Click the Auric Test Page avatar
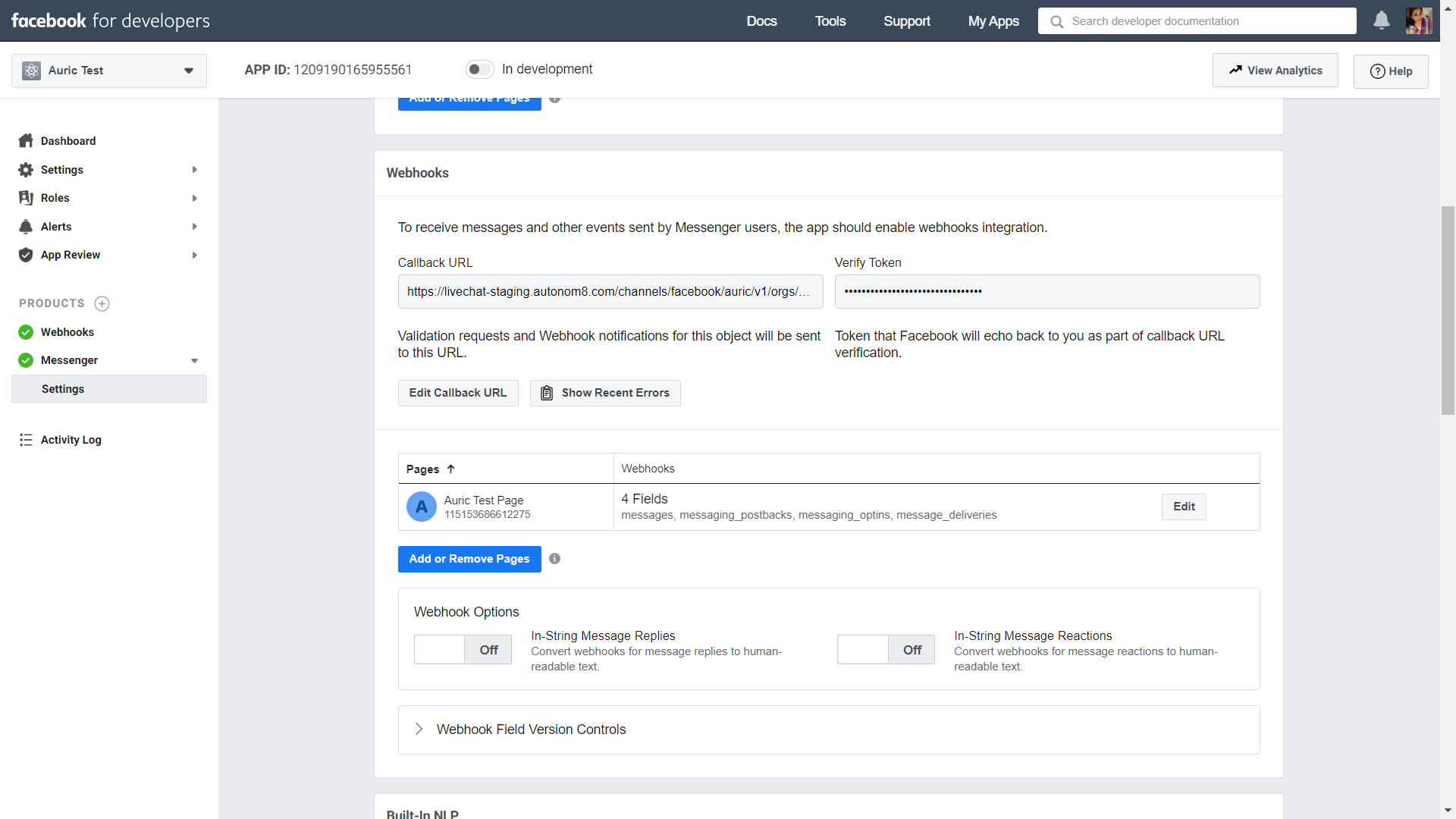The height and width of the screenshot is (819, 1456). click(x=422, y=507)
